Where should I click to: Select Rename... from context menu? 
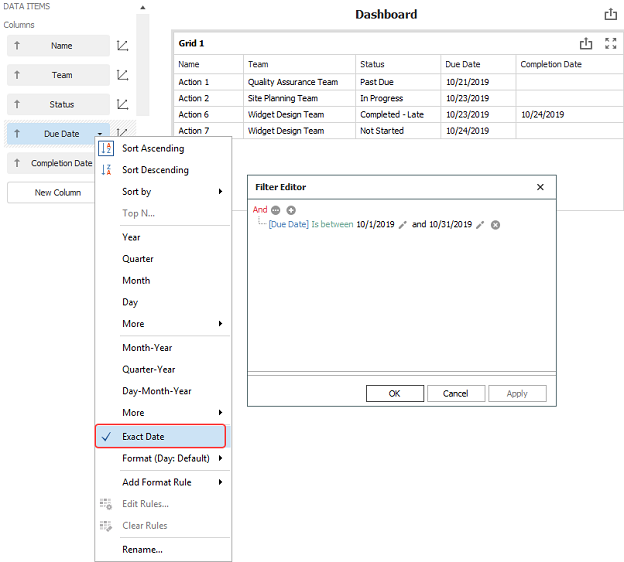(x=142, y=549)
